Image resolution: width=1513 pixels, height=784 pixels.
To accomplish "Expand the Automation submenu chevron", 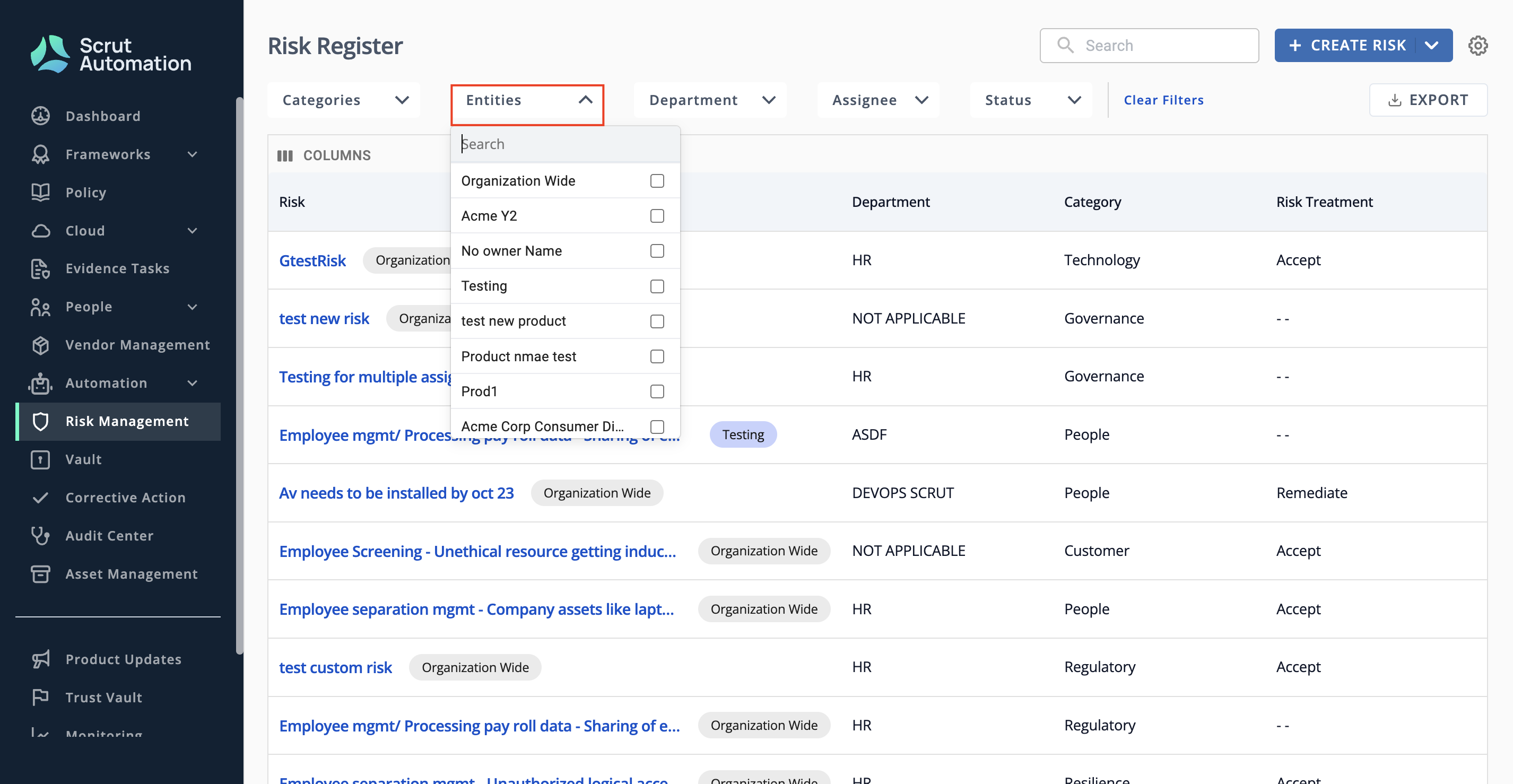I will (x=192, y=383).
